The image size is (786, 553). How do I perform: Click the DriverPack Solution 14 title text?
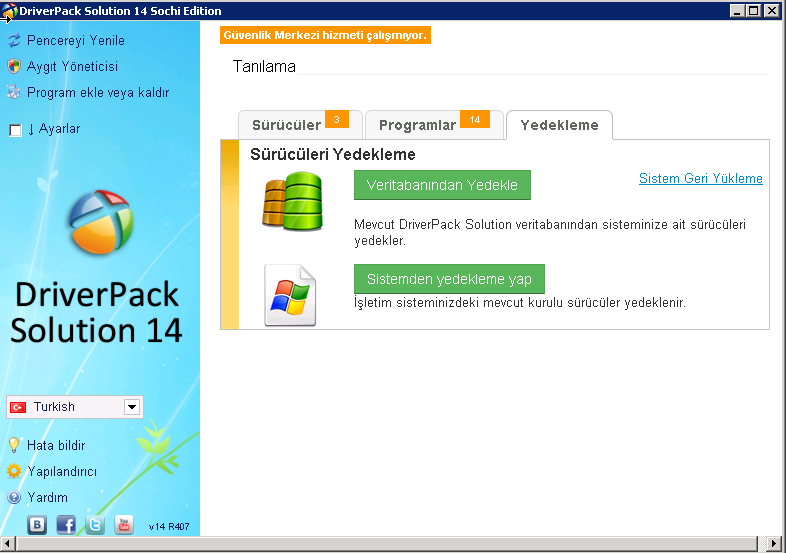point(96,312)
